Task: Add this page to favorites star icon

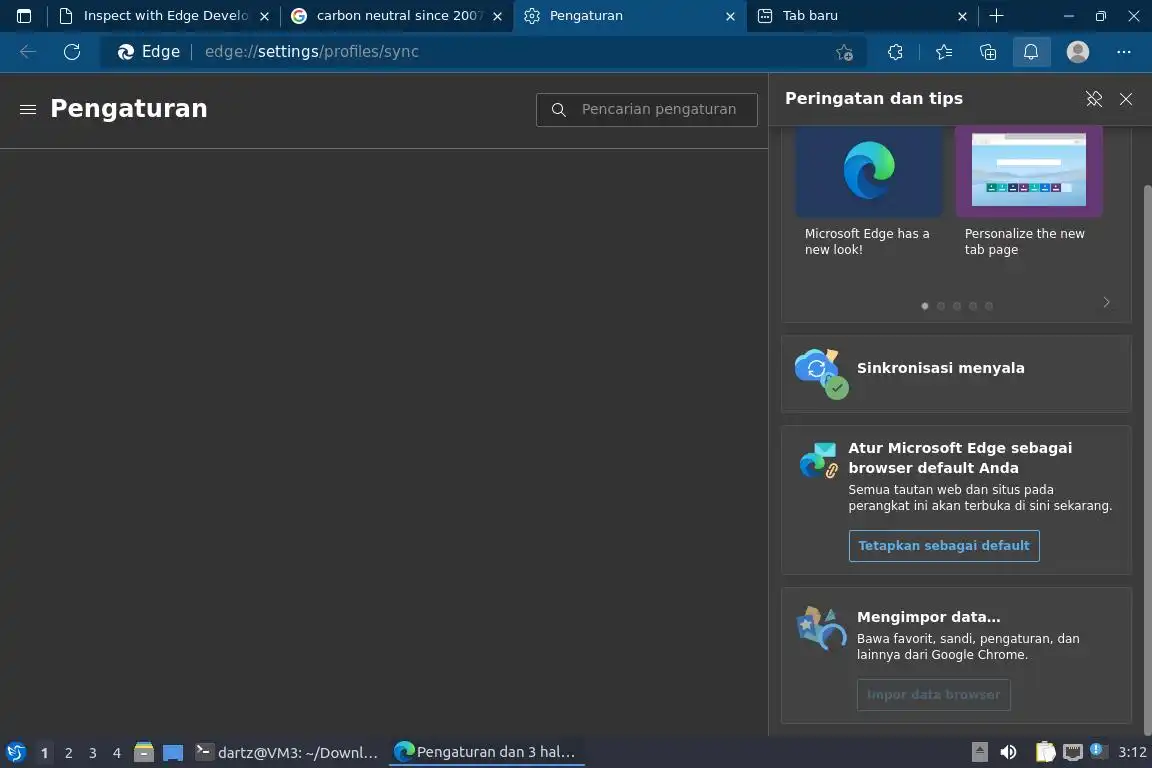Action: 844,52
